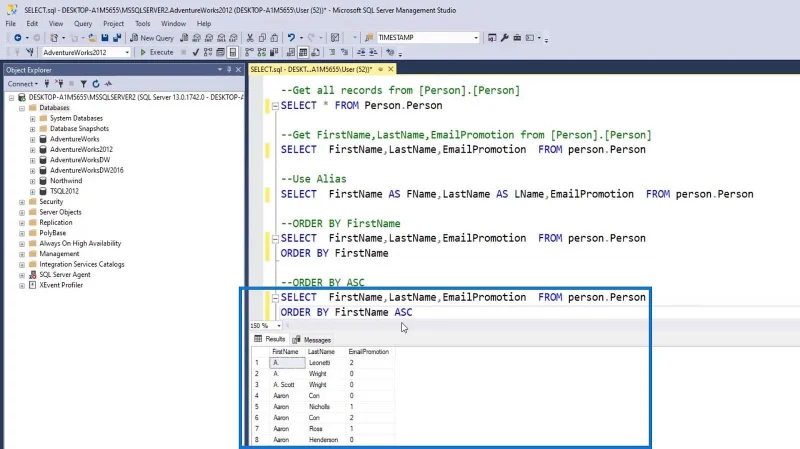This screenshot has height=449, width=800.
Task: Click the Parse checkmark icon
Action: (x=195, y=52)
